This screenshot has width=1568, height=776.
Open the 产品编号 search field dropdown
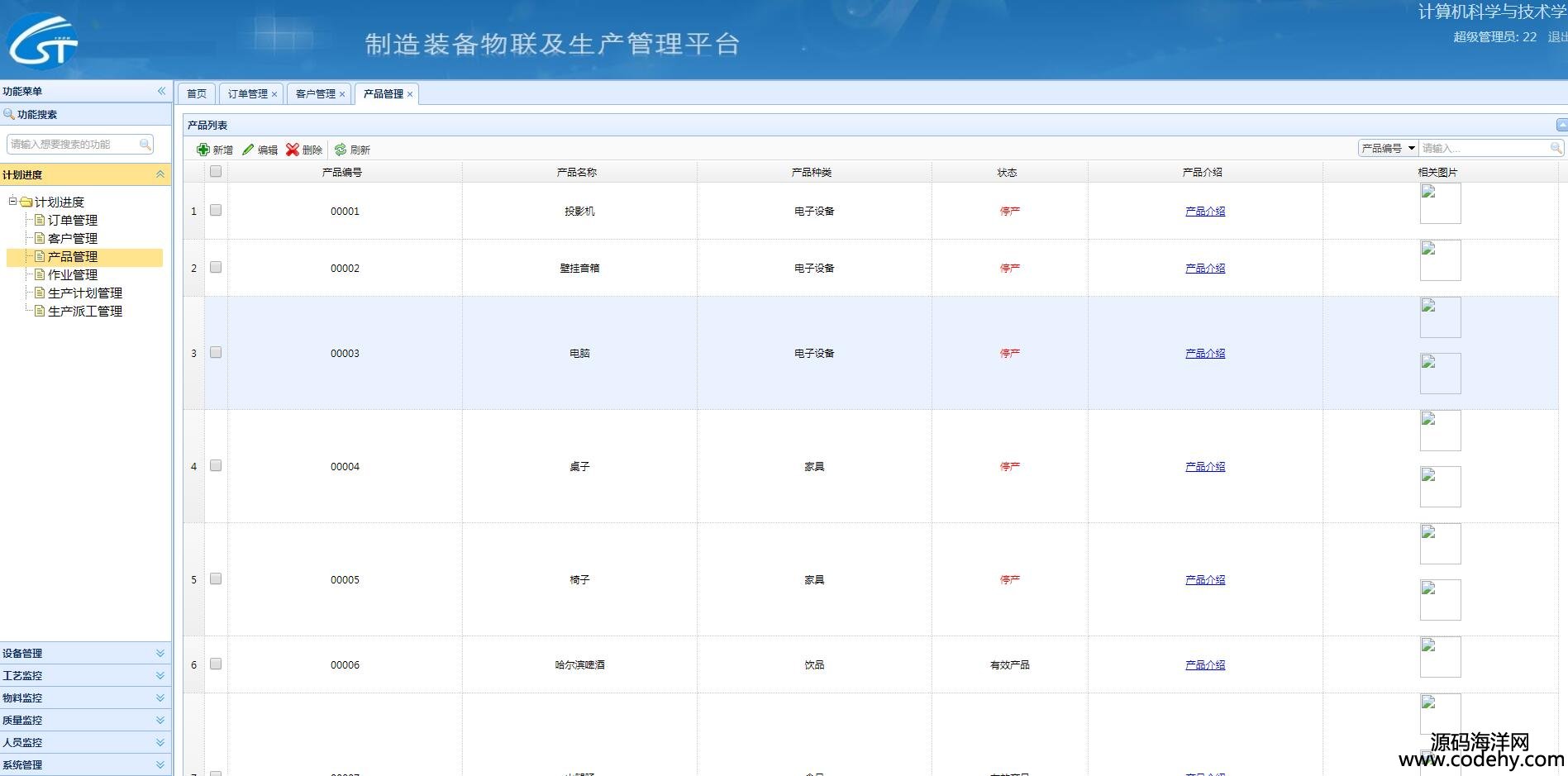coord(1412,148)
